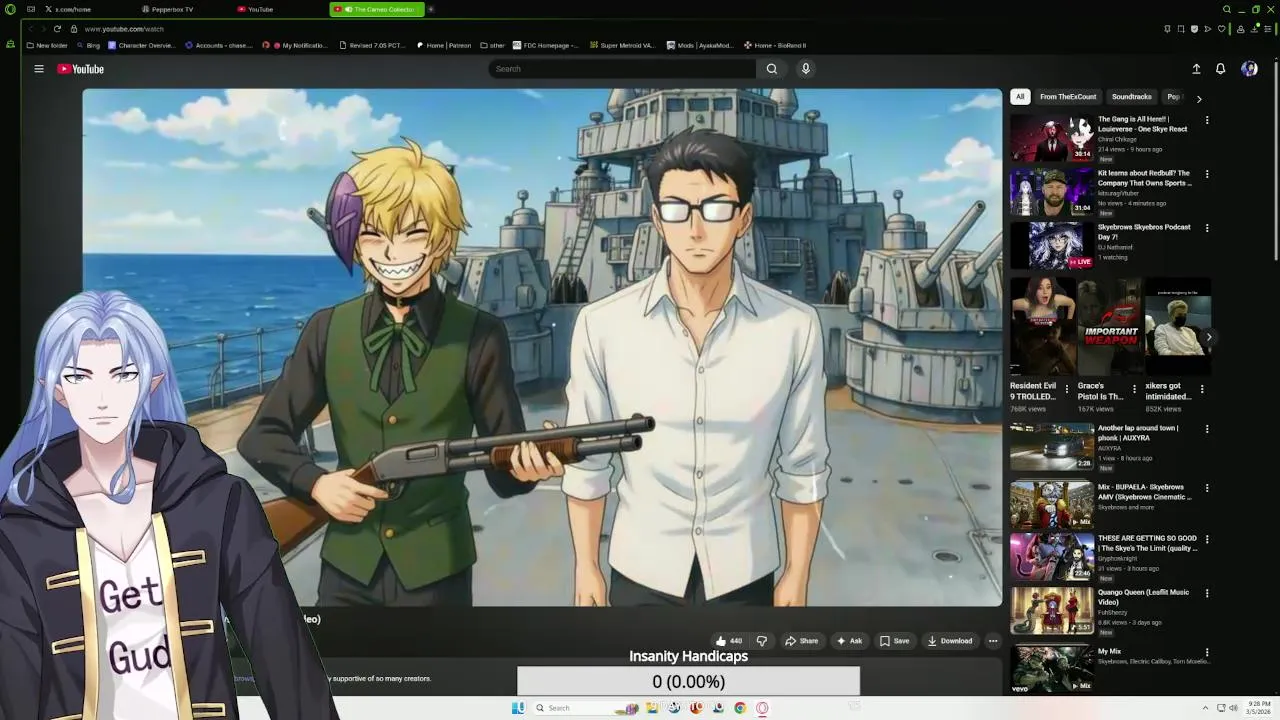Click inside the YouTube Search field
Screen dimensions: 1280x720
tap(622, 69)
